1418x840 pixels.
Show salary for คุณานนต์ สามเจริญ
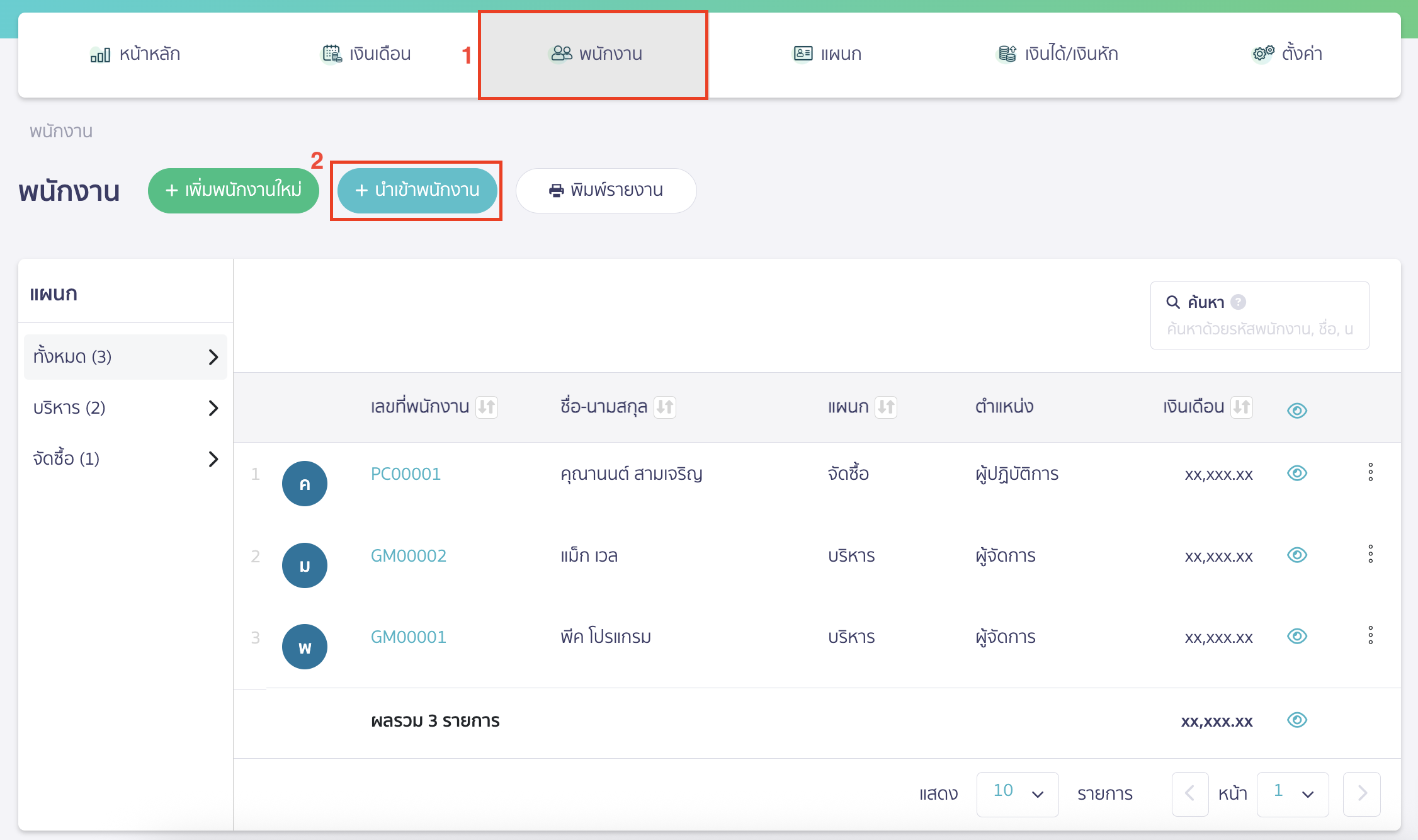point(1297,473)
